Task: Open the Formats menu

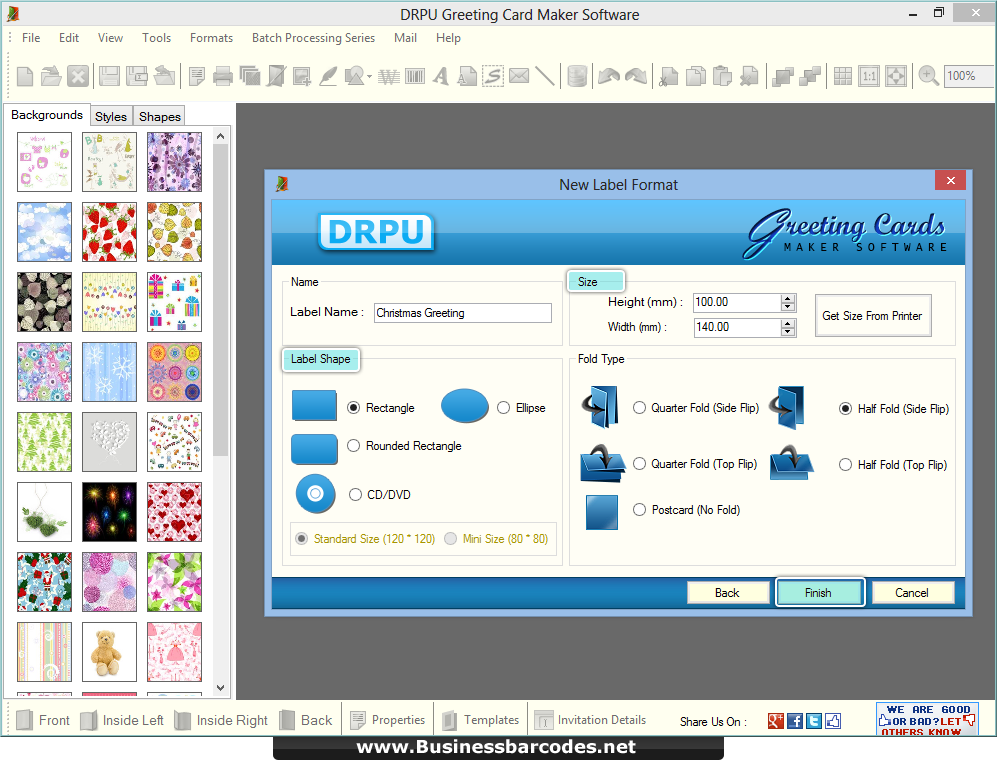Action: [211, 38]
